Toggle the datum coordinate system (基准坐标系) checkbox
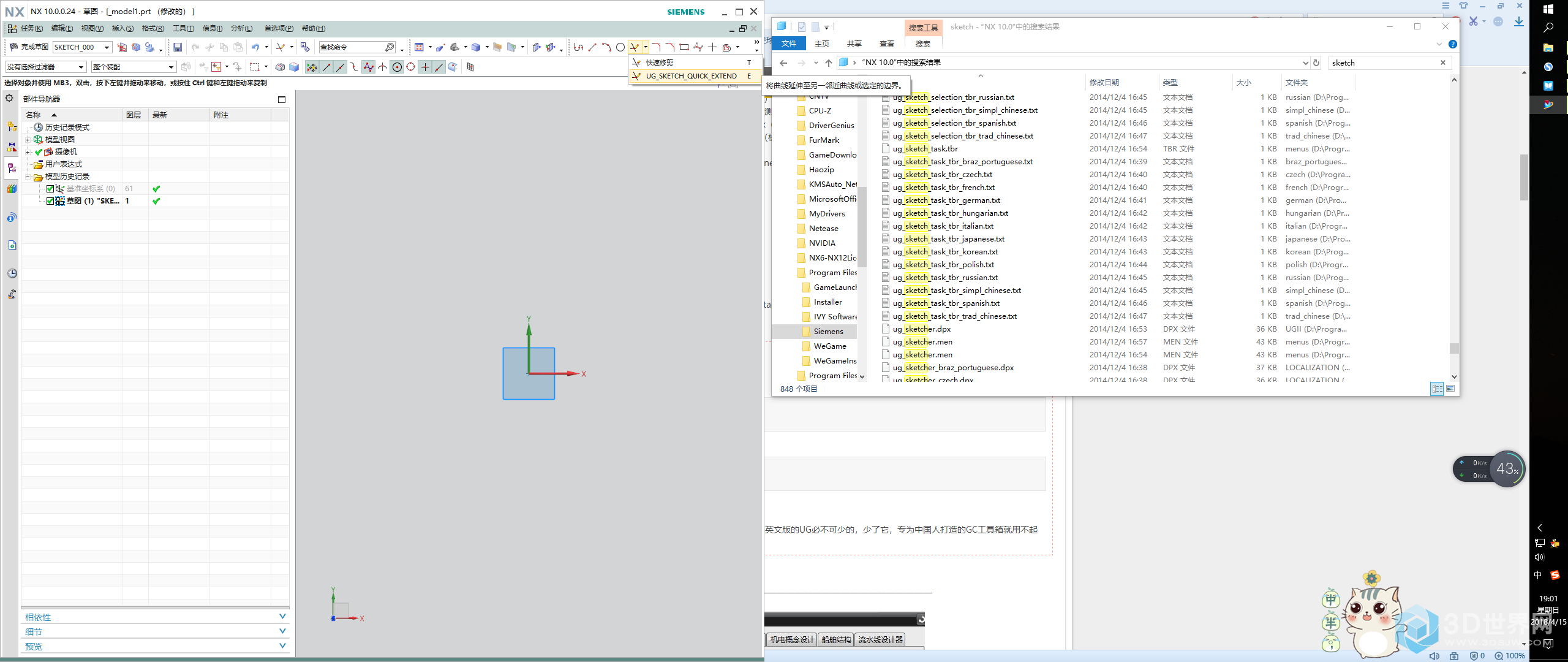Viewport: 1568px width, 662px height. 50,189
